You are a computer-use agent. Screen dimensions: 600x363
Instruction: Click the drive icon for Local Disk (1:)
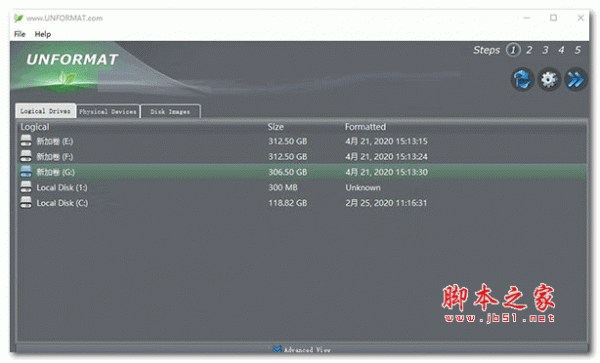26,187
